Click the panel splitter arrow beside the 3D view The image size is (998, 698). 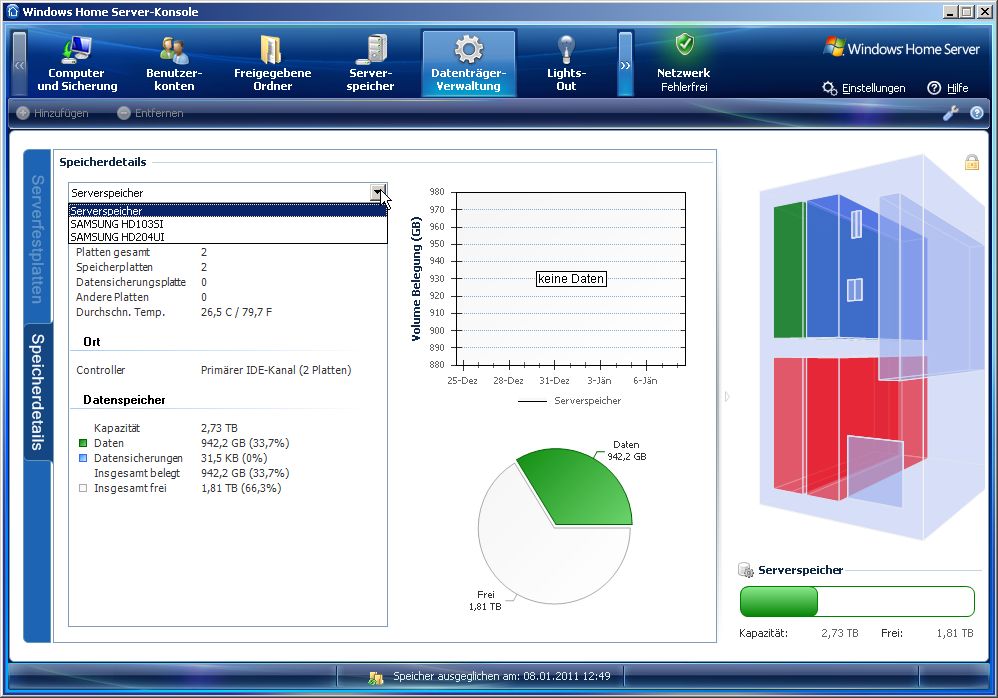coord(726,396)
